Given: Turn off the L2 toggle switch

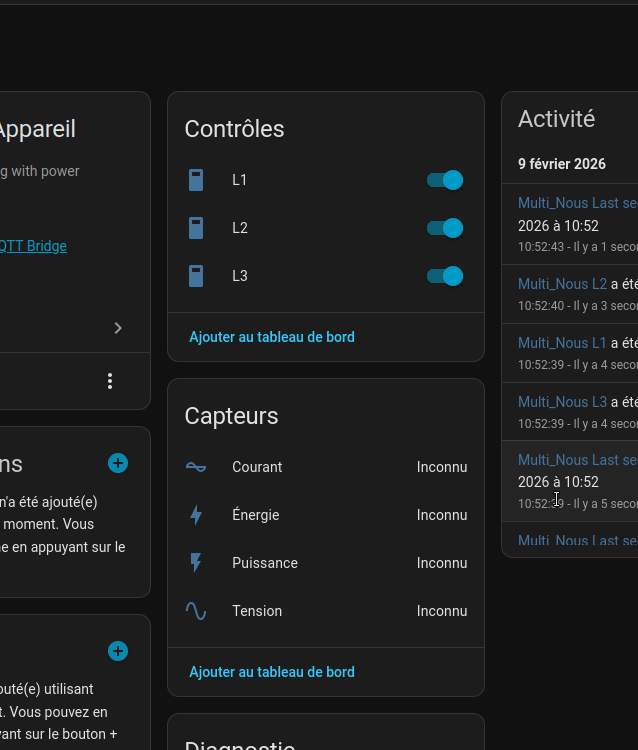Looking at the screenshot, I should click(445, 228).
